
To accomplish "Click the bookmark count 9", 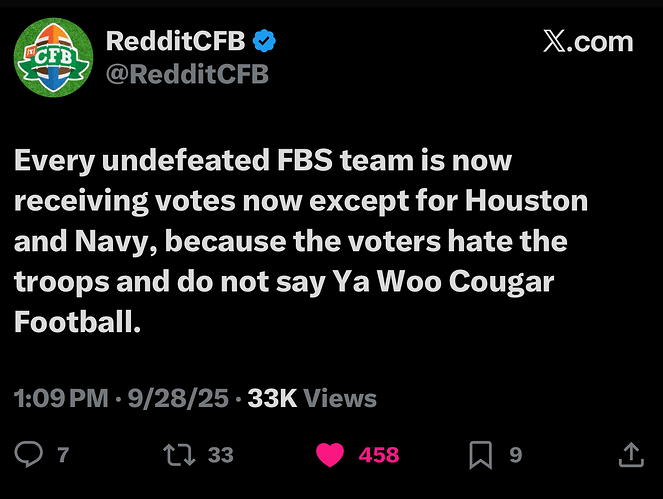I will (x=516, y=455).
